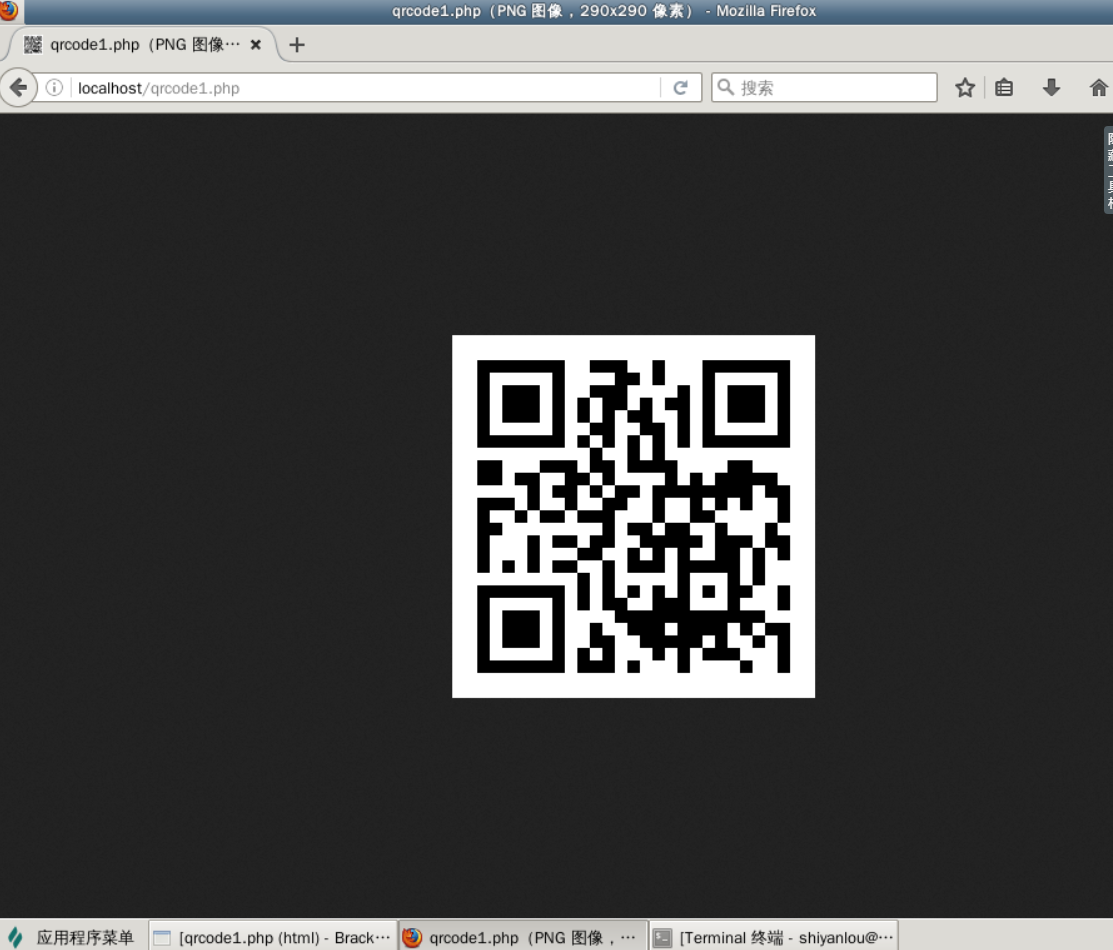Reload the page with the refresh icon
The image size is (1113, 950).
pos(680,88)
